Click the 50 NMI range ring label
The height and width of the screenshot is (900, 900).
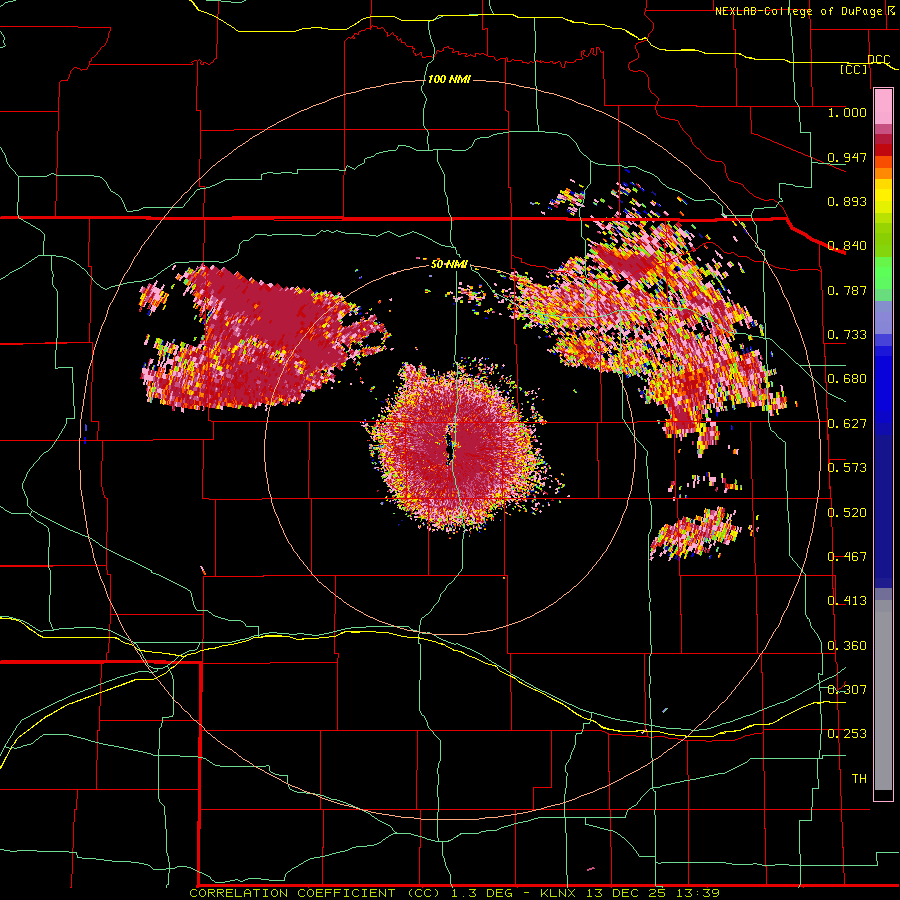(x=449, y=264)
